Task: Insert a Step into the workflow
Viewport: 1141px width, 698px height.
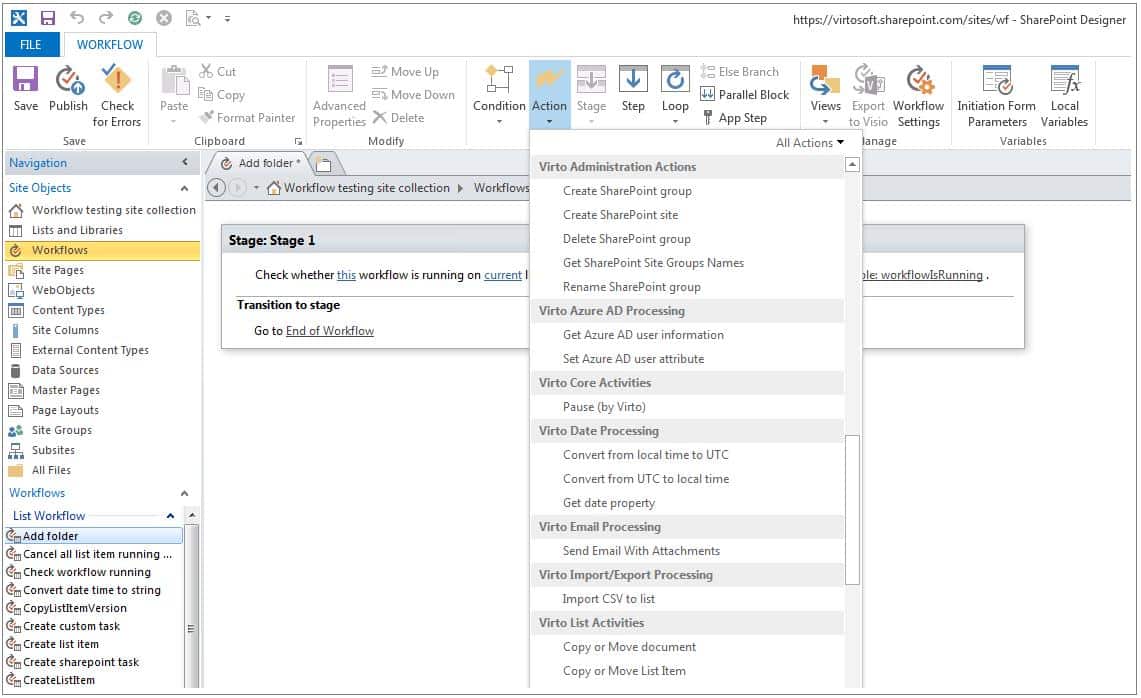Action: click(x=633, y=88)
